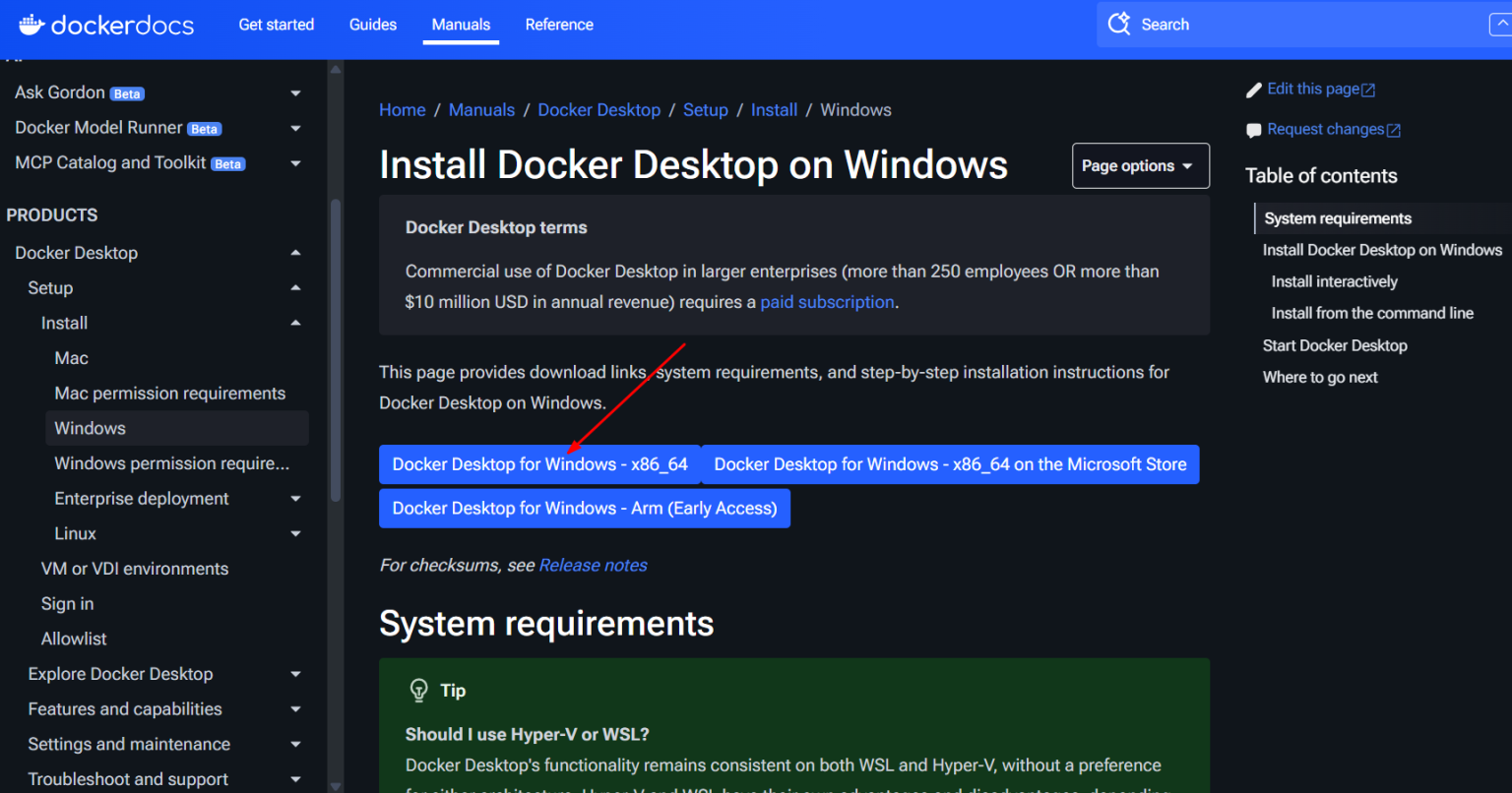Screen dimensions: 1512x793
Task: Click the speech bubble icon by Request changes
Action: 1253,131
